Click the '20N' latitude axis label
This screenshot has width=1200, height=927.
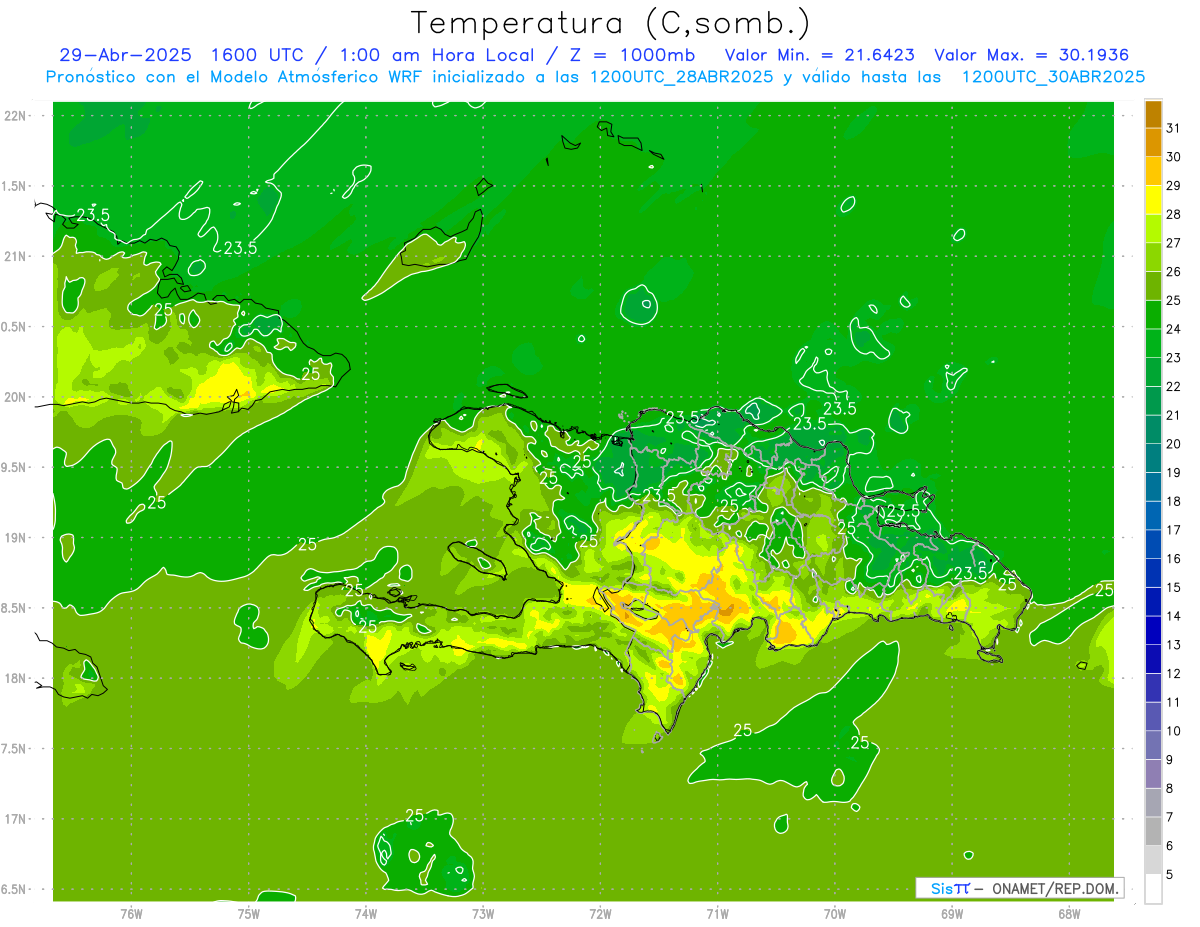point(15,397)
